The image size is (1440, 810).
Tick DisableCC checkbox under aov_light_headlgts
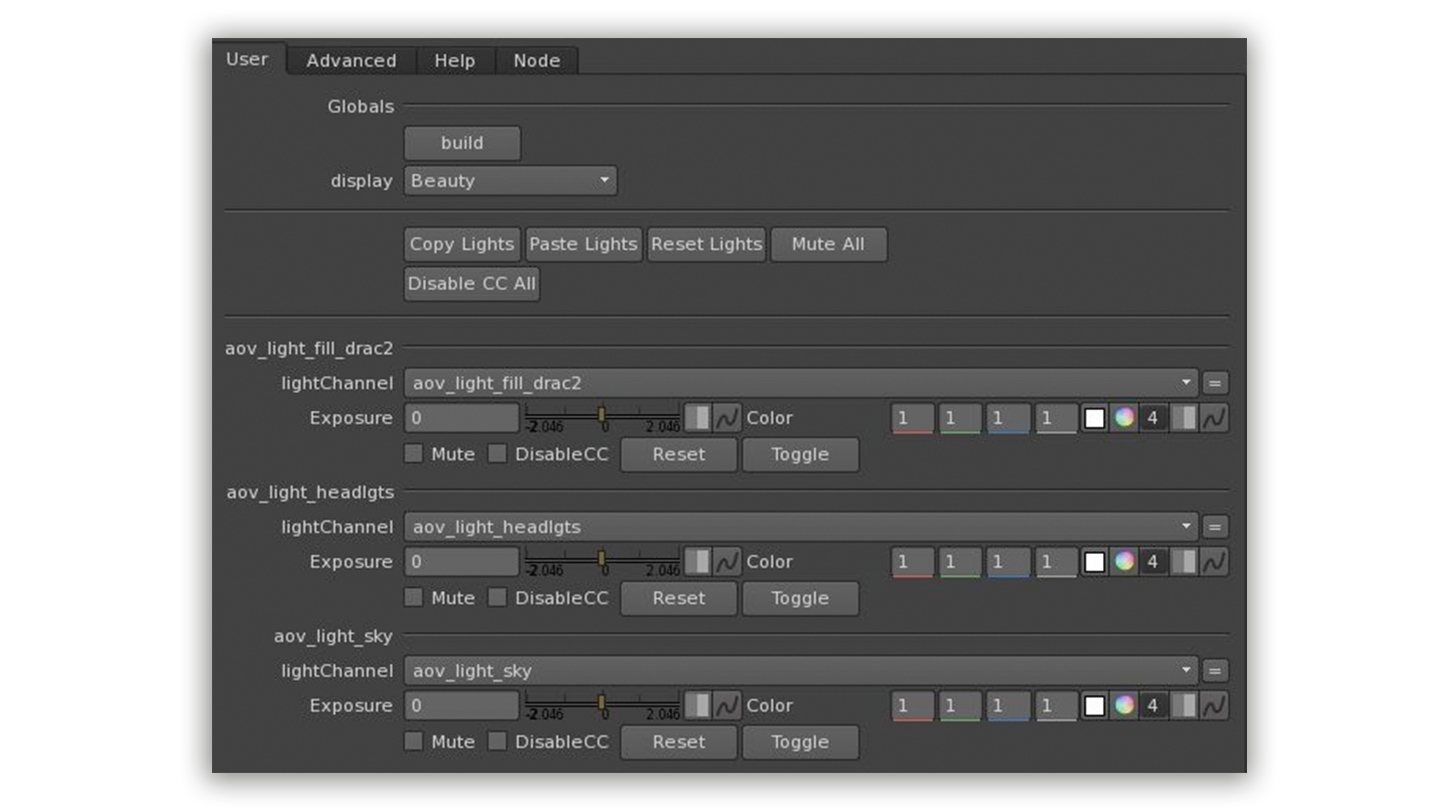(497, 598)
